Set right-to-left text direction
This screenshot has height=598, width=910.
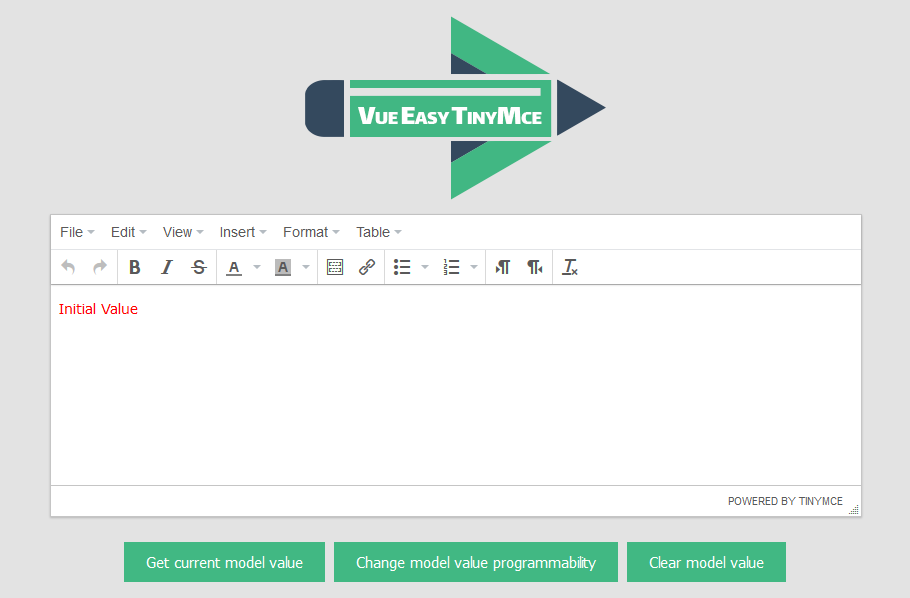point(535,267)
